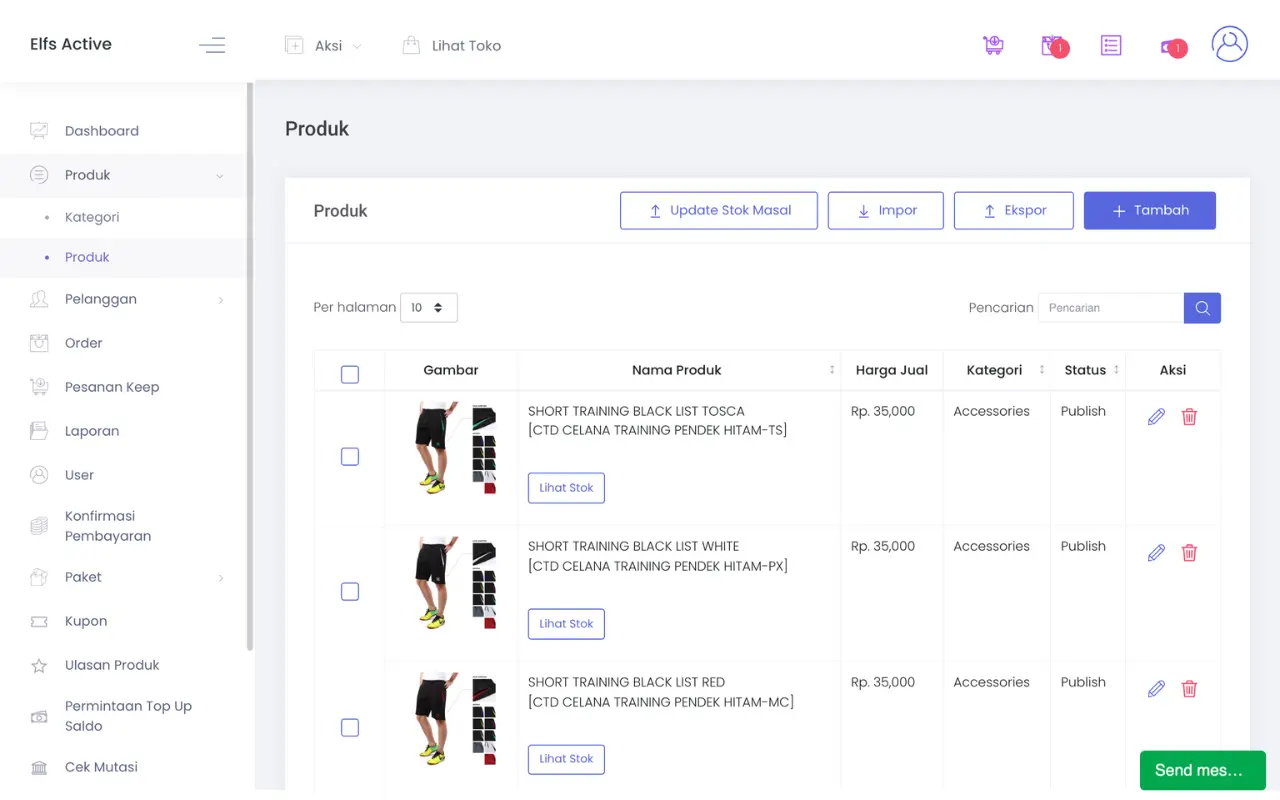The width and height of the screenshot is (1280, 800).
Task: Click the hamburger menu collapse icon
Action: click(212, 45)
